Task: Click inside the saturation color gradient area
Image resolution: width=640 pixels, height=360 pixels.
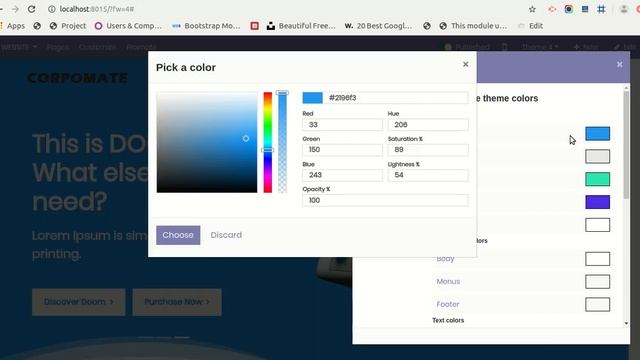Action: (x=207, y=142)
